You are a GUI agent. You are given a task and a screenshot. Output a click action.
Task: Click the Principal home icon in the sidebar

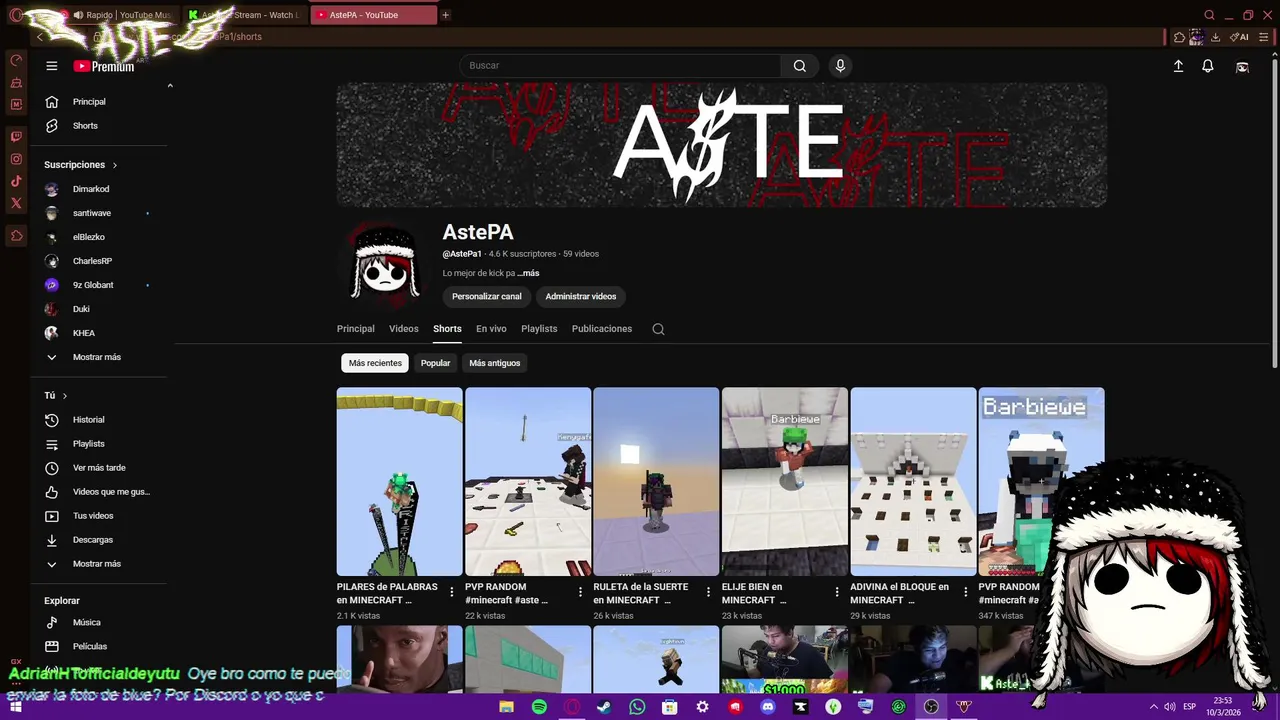[52, 102]
